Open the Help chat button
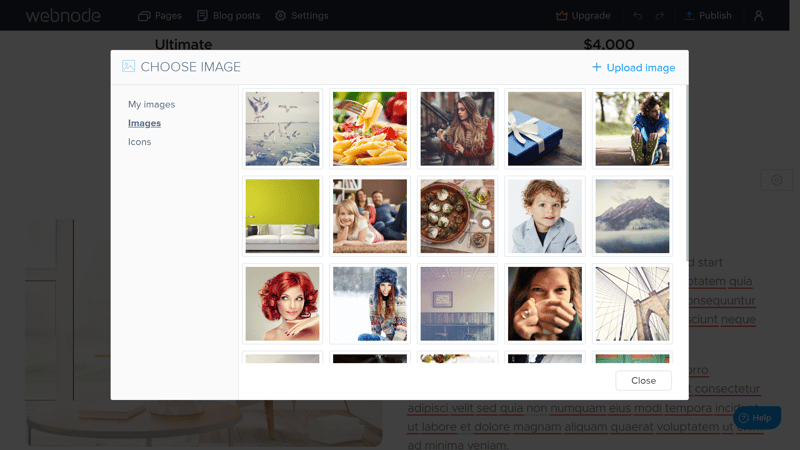This screenshot has width=800, height=450. pyautogui.click(x=757, y=418)
